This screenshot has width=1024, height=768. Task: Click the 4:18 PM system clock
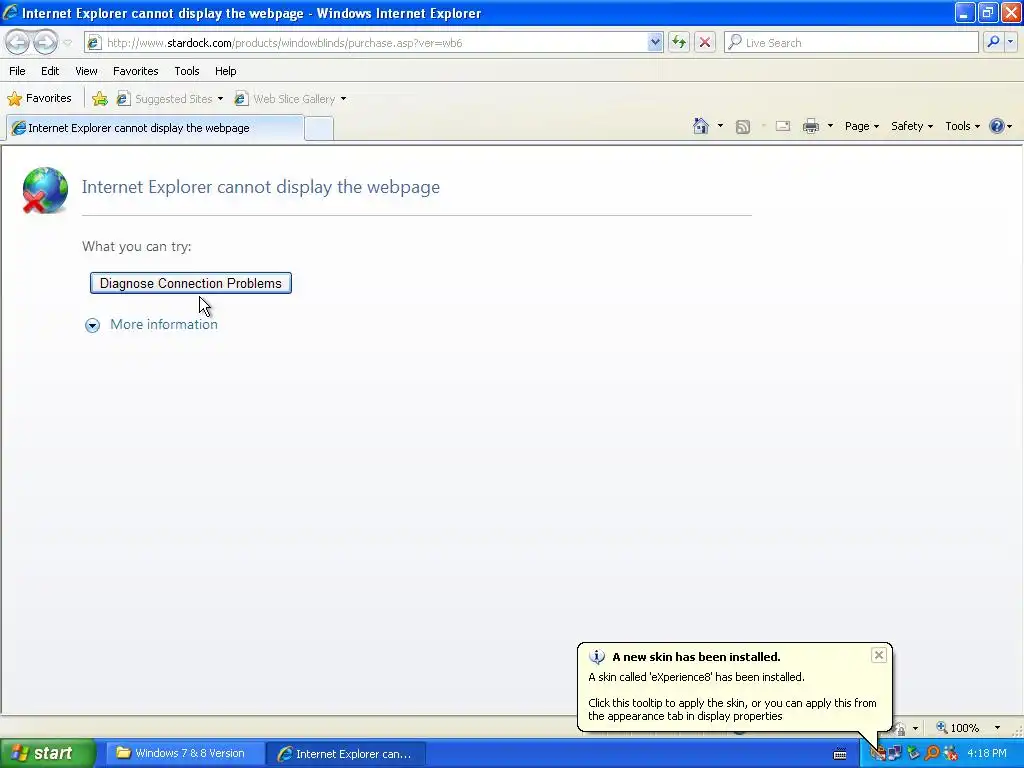987,754
